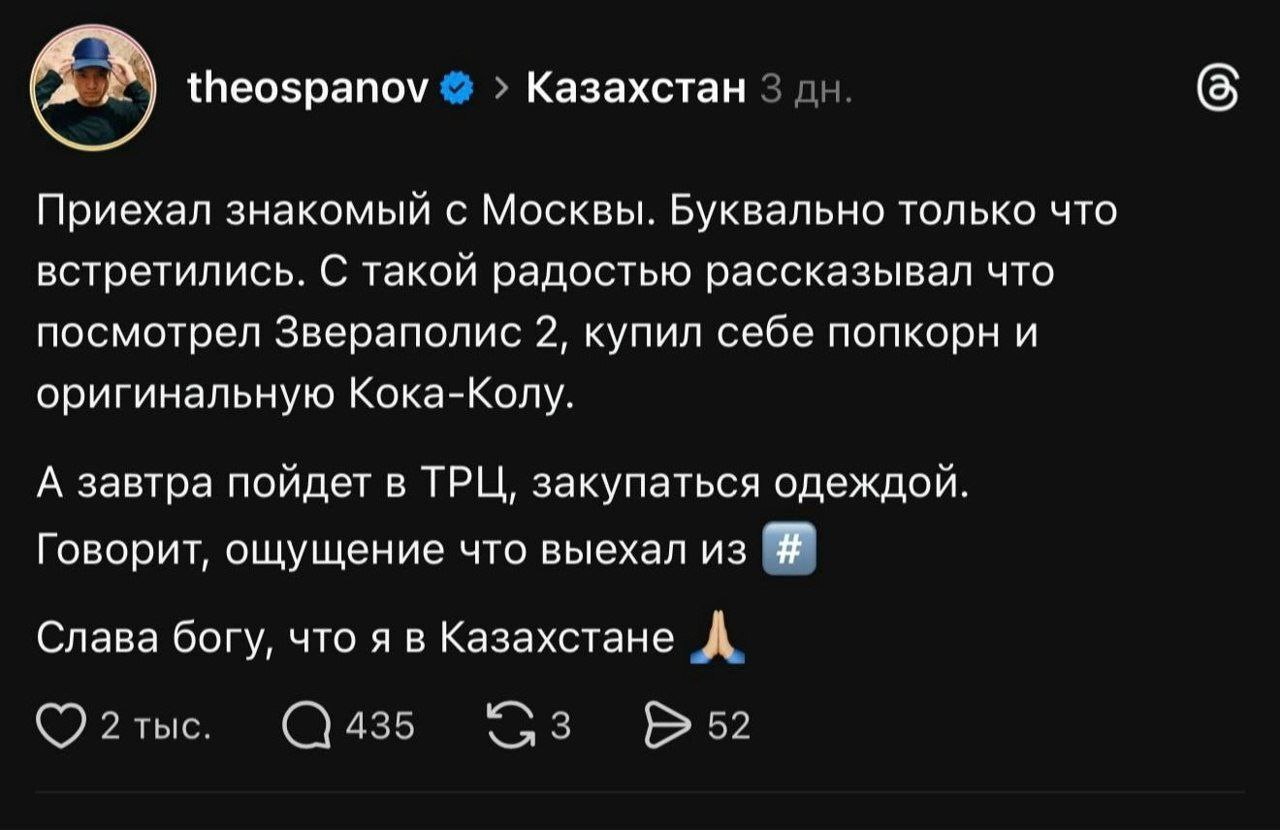This screenshot has width=1280, height=830.
Task: Click the "3 дн." post timestamp
Action: tap(805, 91)
